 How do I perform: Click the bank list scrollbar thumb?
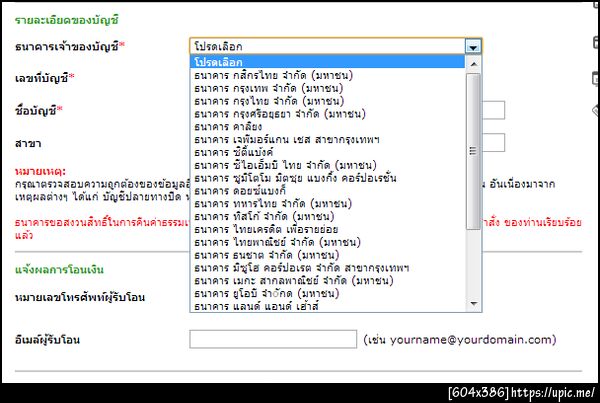473,152
